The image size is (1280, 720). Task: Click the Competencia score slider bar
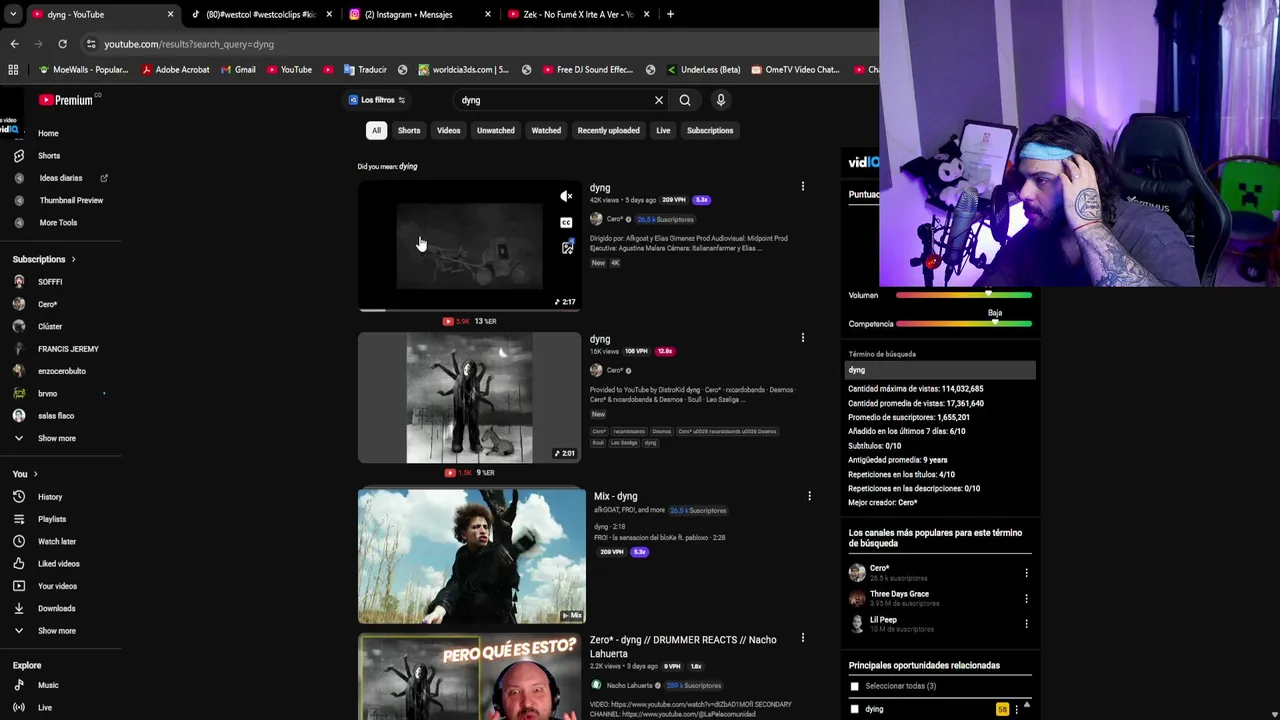(964, 324)
